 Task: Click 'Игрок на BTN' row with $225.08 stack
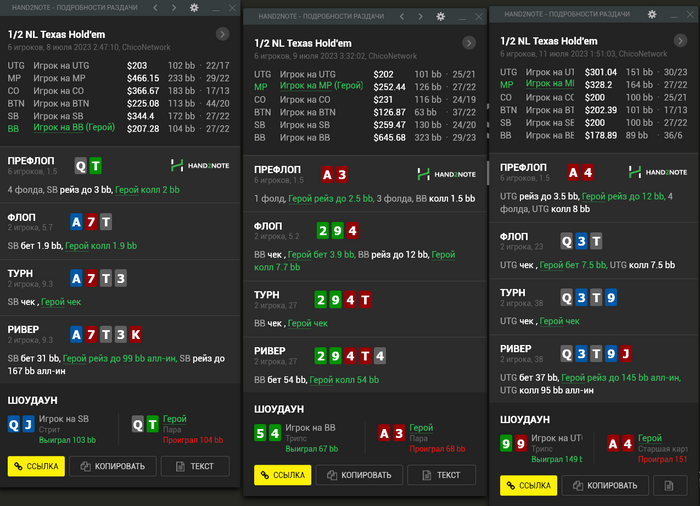[119, 104]
